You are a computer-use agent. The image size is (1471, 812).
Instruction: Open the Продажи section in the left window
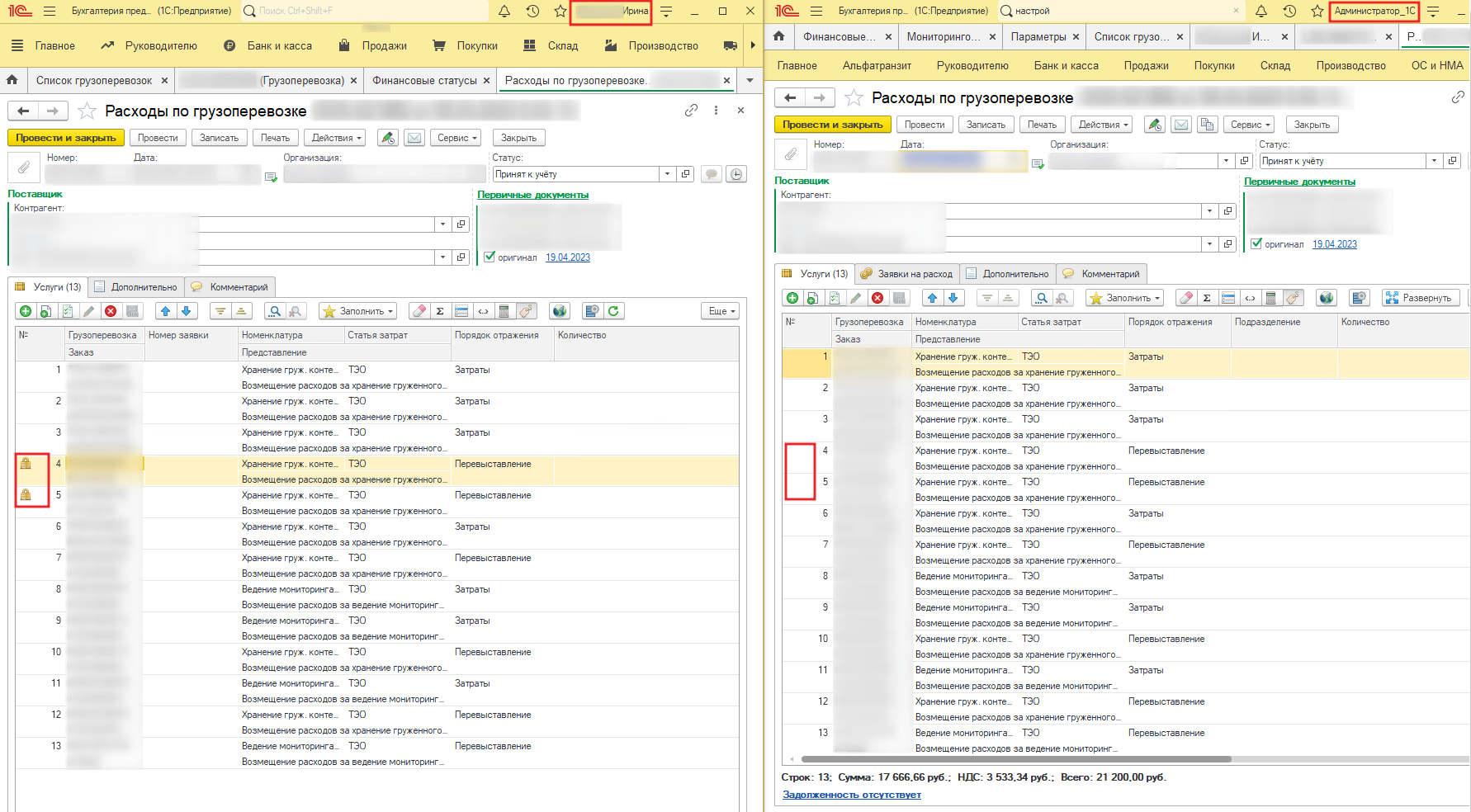click(x=373, y=45)
